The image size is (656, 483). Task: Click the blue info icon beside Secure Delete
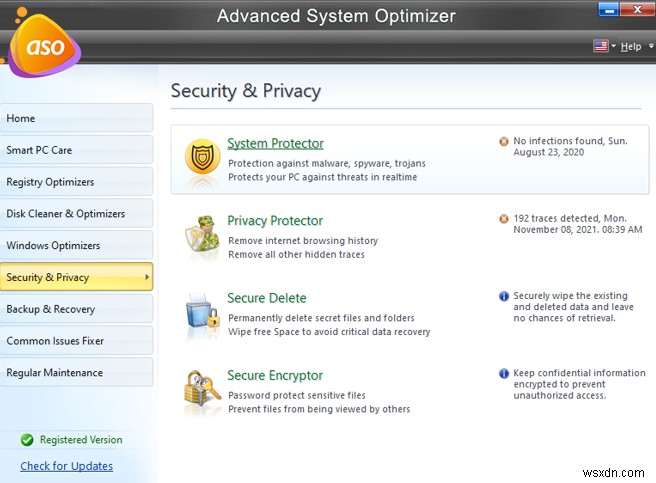coord(504,297)
